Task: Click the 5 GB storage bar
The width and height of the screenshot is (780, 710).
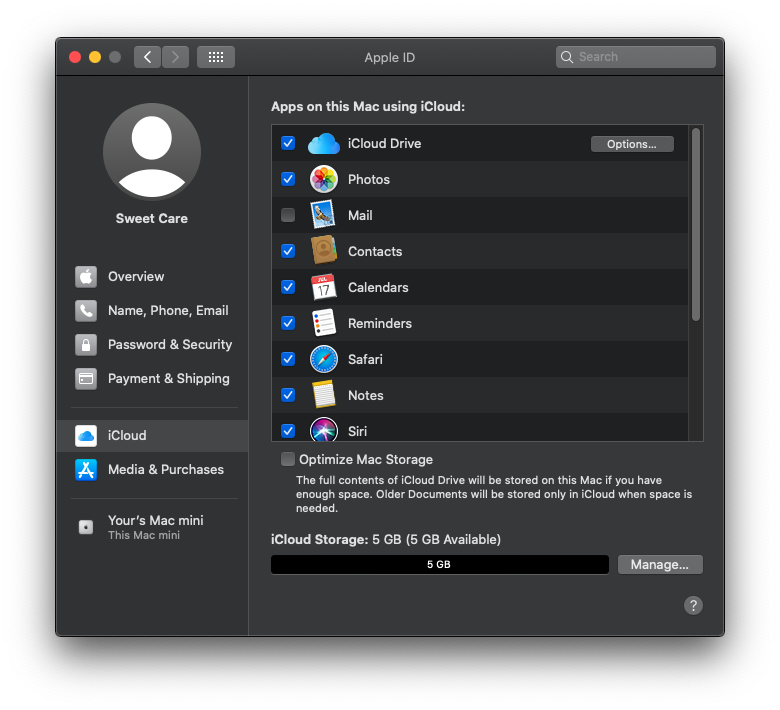Action: [x=440, y=565]
